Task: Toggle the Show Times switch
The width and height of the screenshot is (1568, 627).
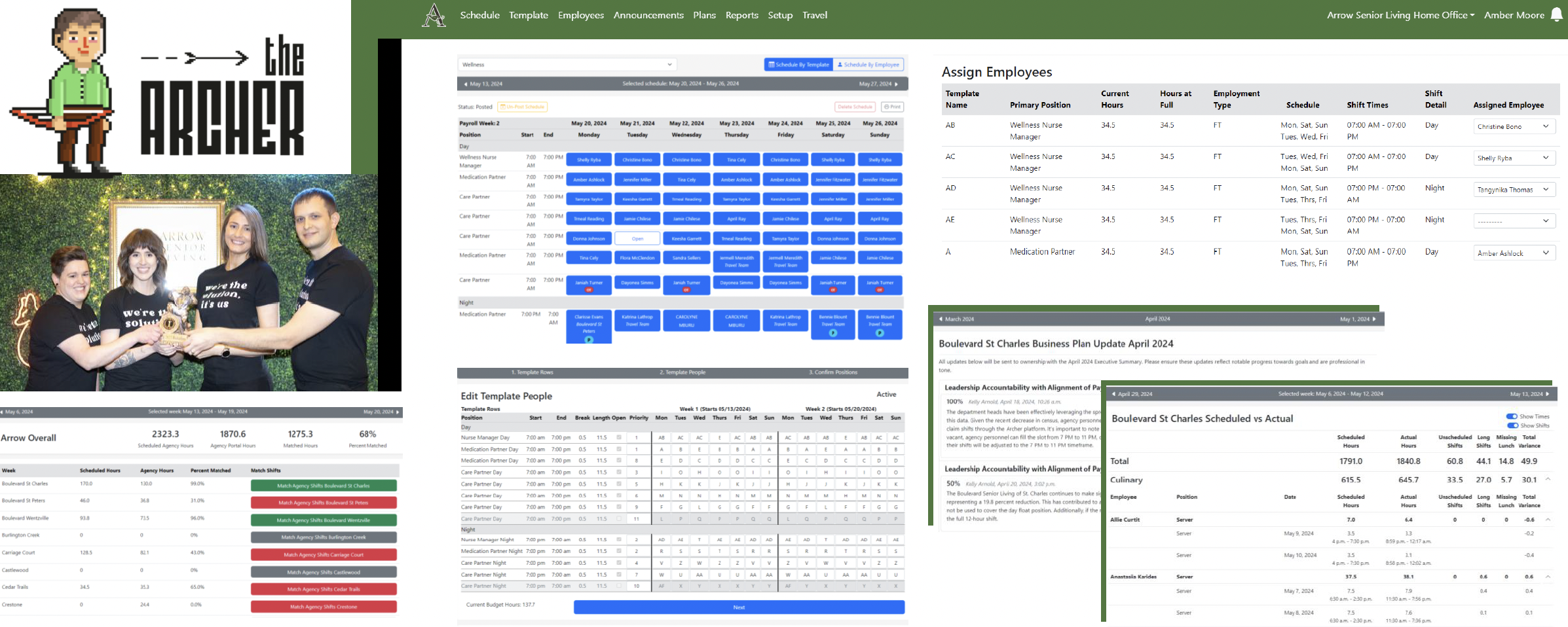Action: coord(1512,417)
